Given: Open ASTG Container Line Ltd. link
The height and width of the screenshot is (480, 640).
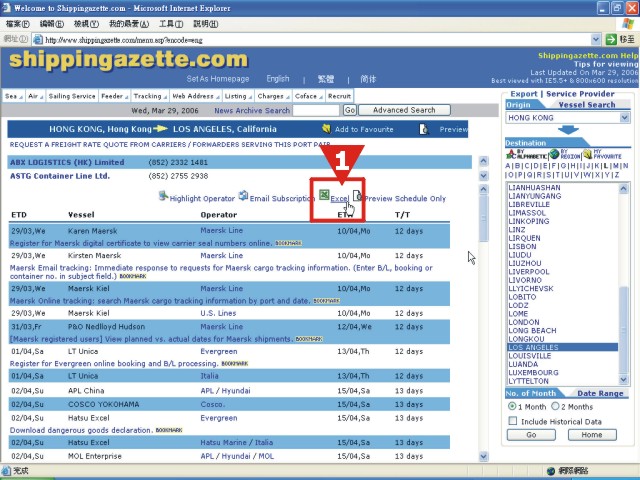Looking at the screenshot, I should pos(60,176).
